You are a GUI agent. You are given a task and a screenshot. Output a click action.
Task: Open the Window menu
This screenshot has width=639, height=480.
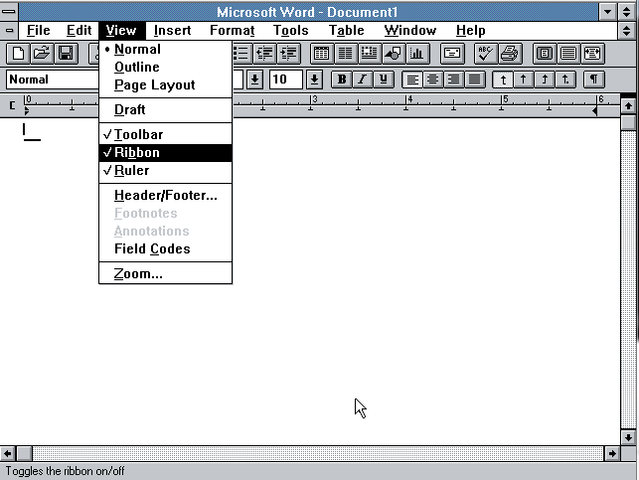pyautogui.click(x=410, y=31)
